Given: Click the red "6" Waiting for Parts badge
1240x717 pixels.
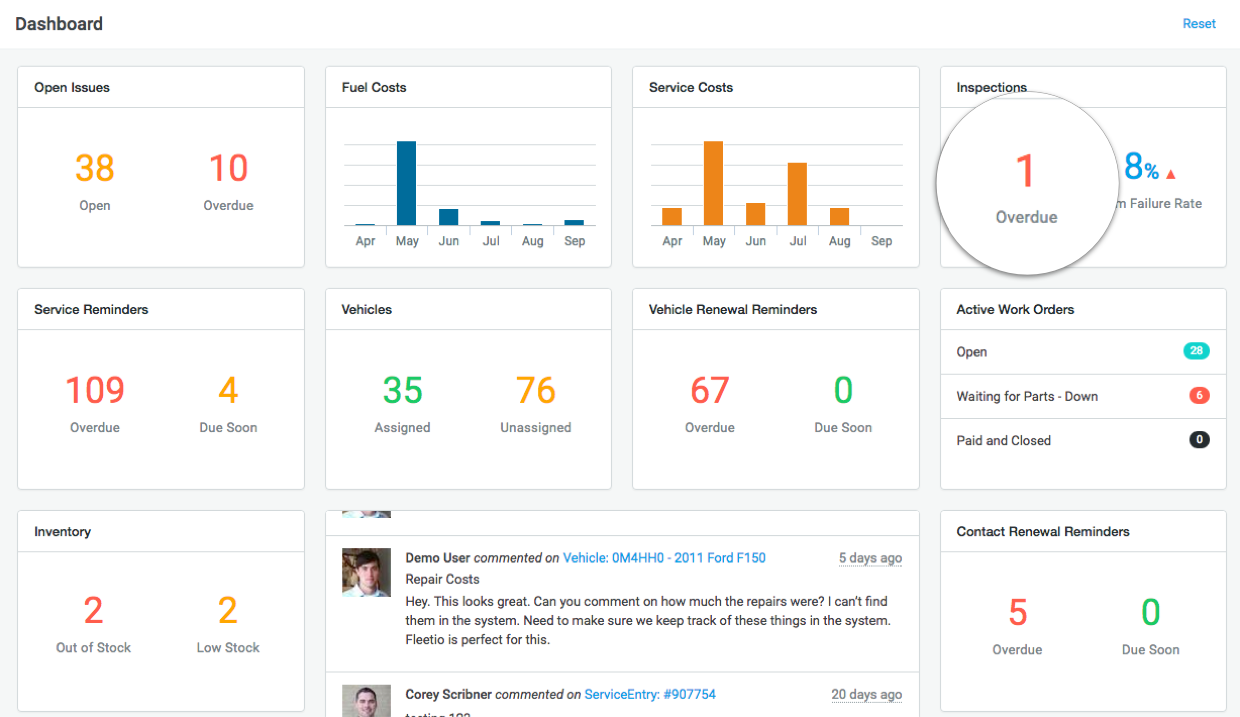Looking at the screenshot, I should 1199,396.
